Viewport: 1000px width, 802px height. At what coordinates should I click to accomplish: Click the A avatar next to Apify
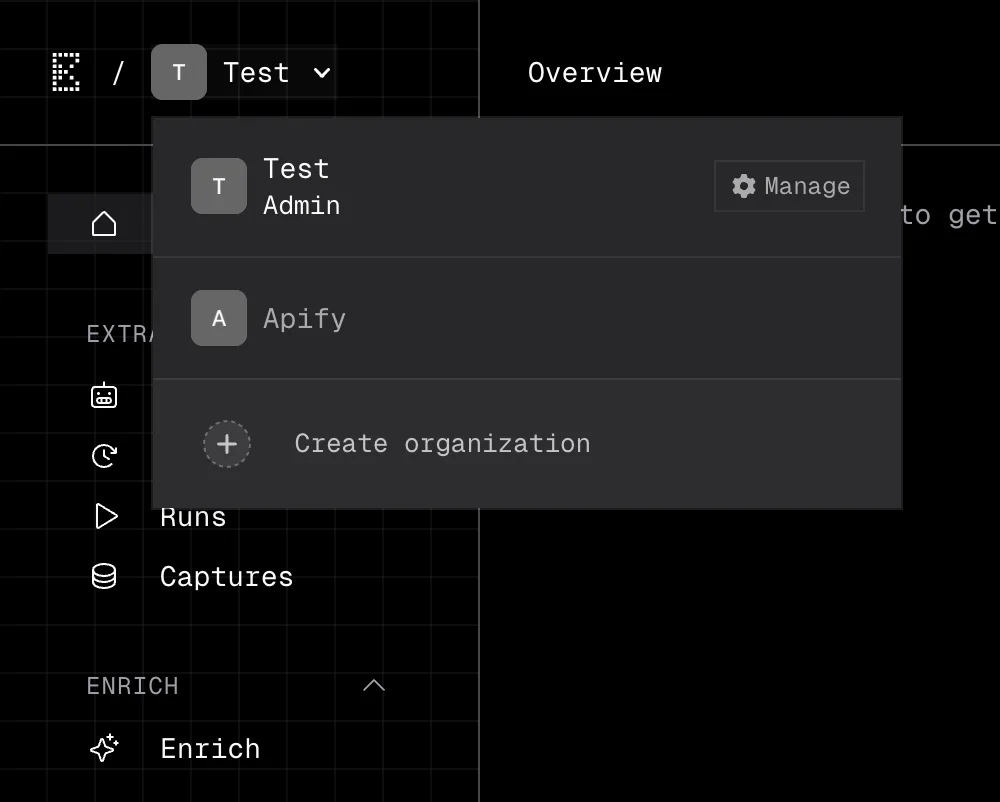[218, 318]
